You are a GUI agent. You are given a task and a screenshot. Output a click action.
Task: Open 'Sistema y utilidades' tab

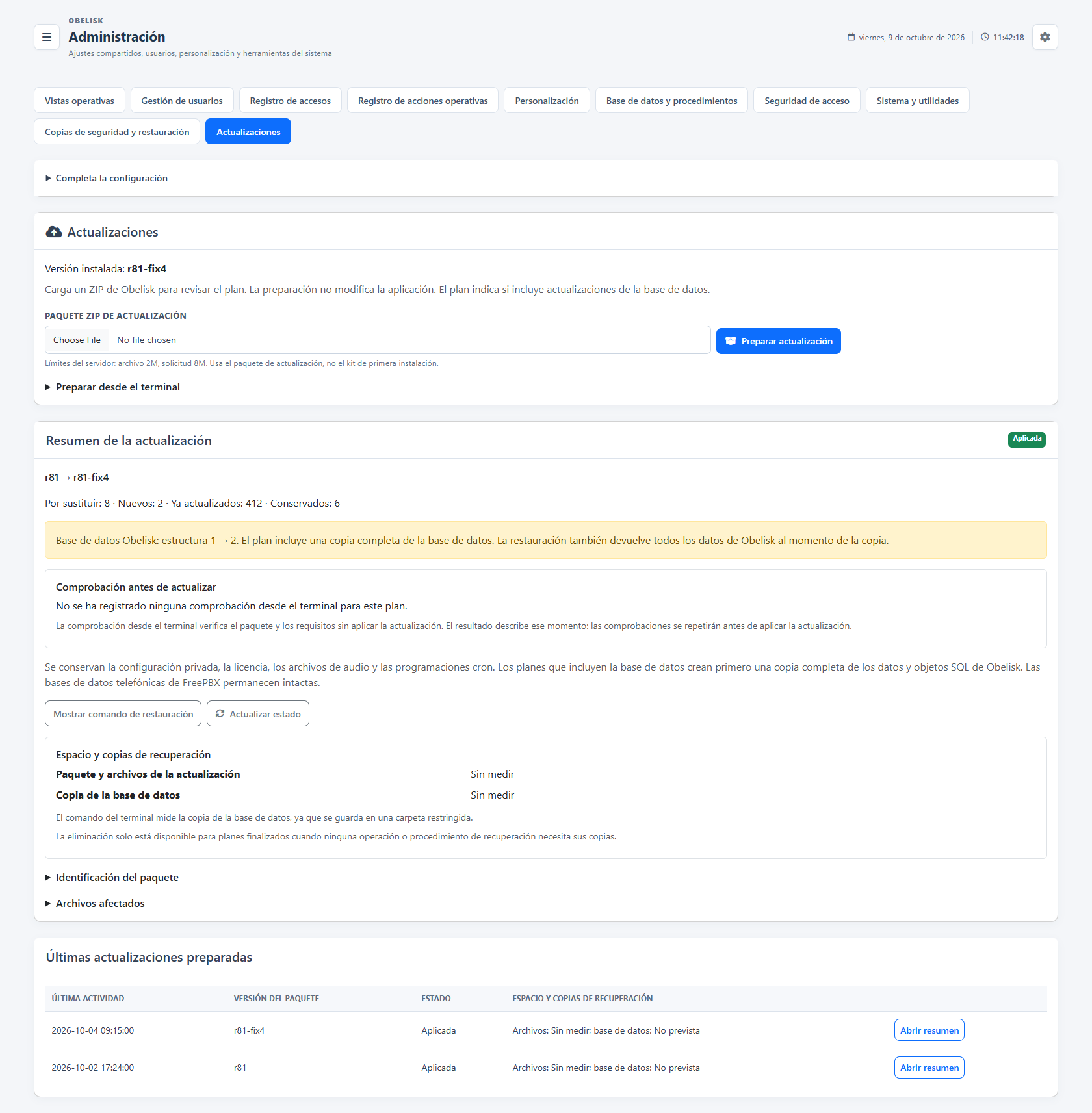[917, 101]
